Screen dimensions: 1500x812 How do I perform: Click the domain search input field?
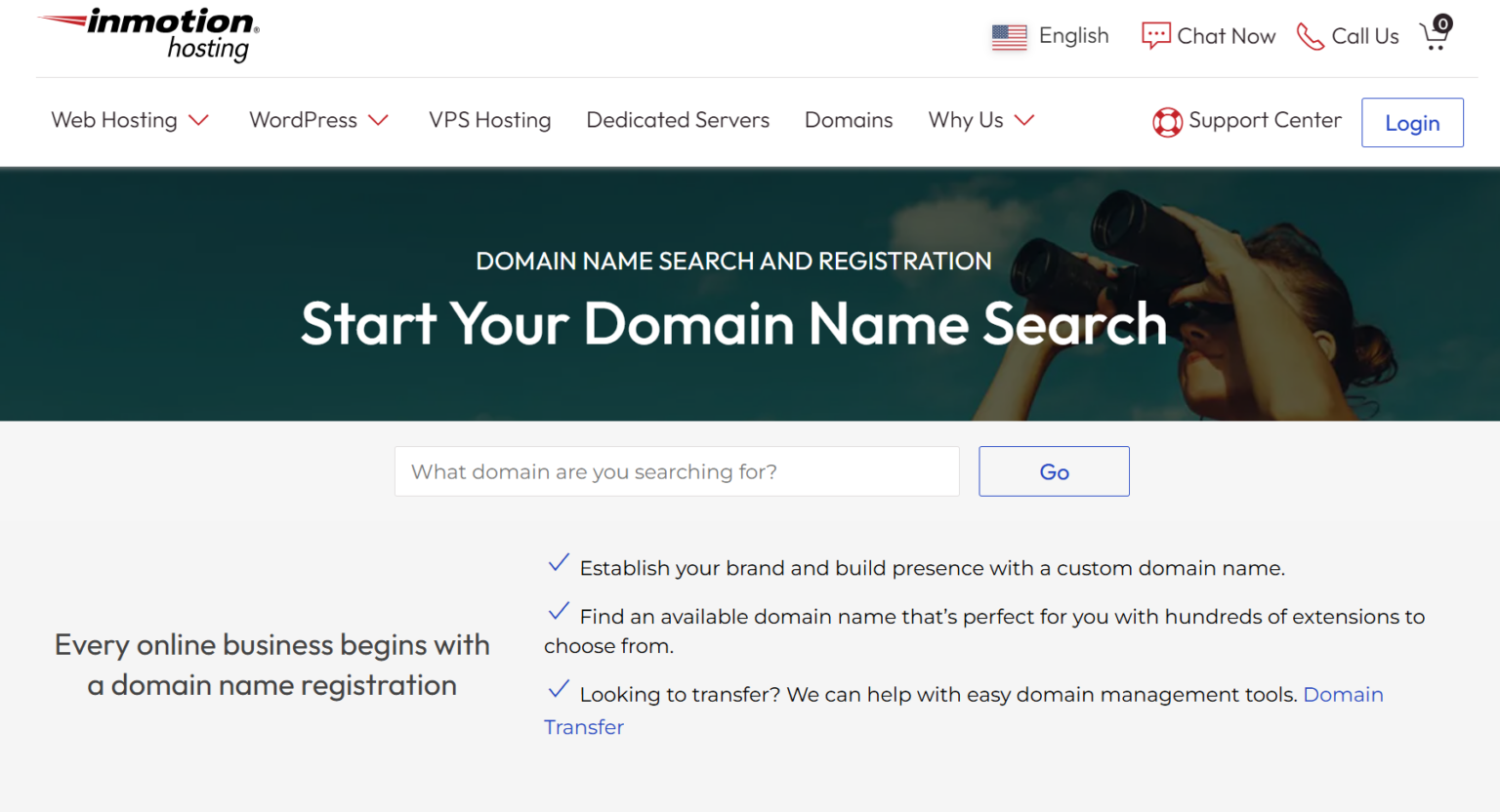pos(676,471)
